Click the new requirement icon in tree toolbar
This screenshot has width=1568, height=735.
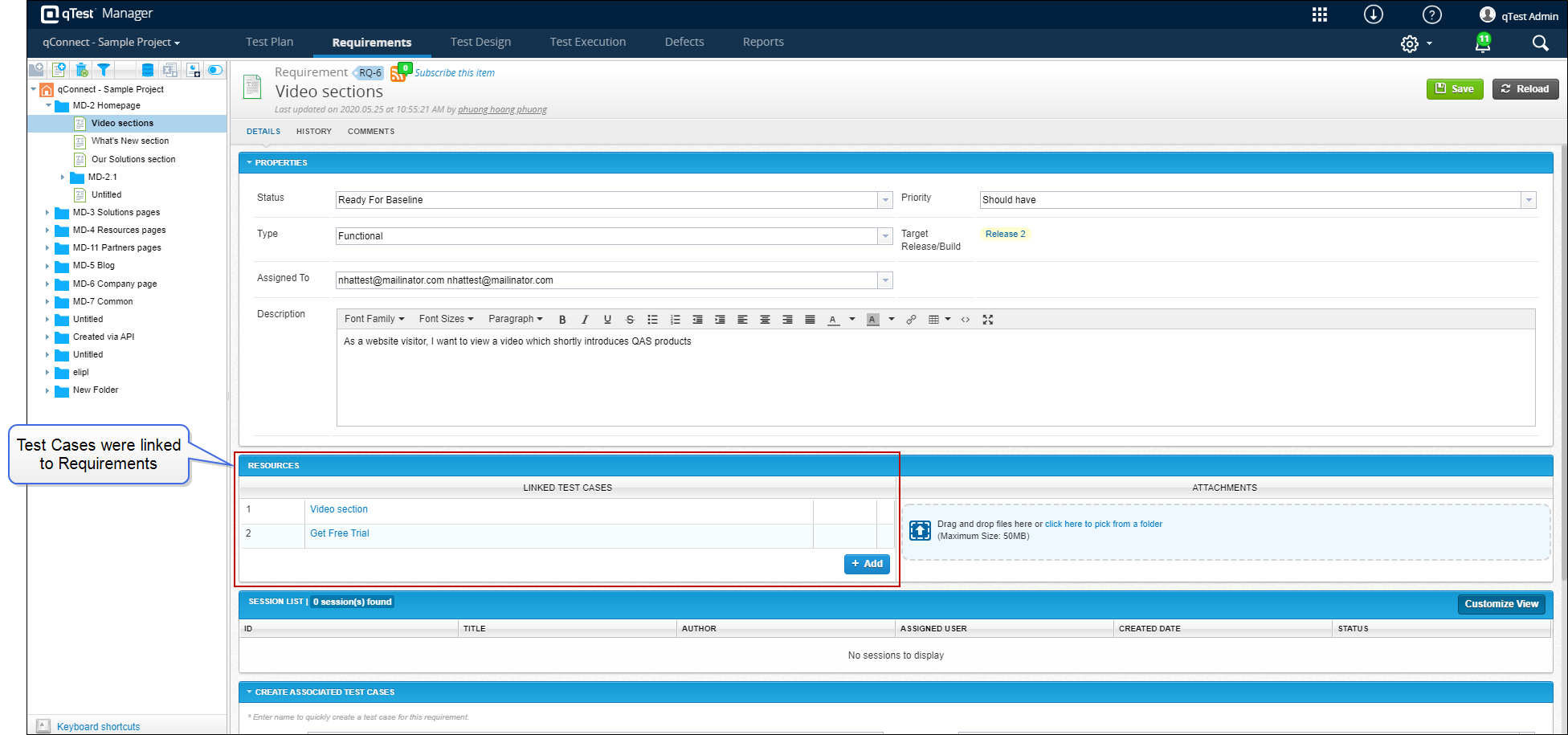coord(59,70)
